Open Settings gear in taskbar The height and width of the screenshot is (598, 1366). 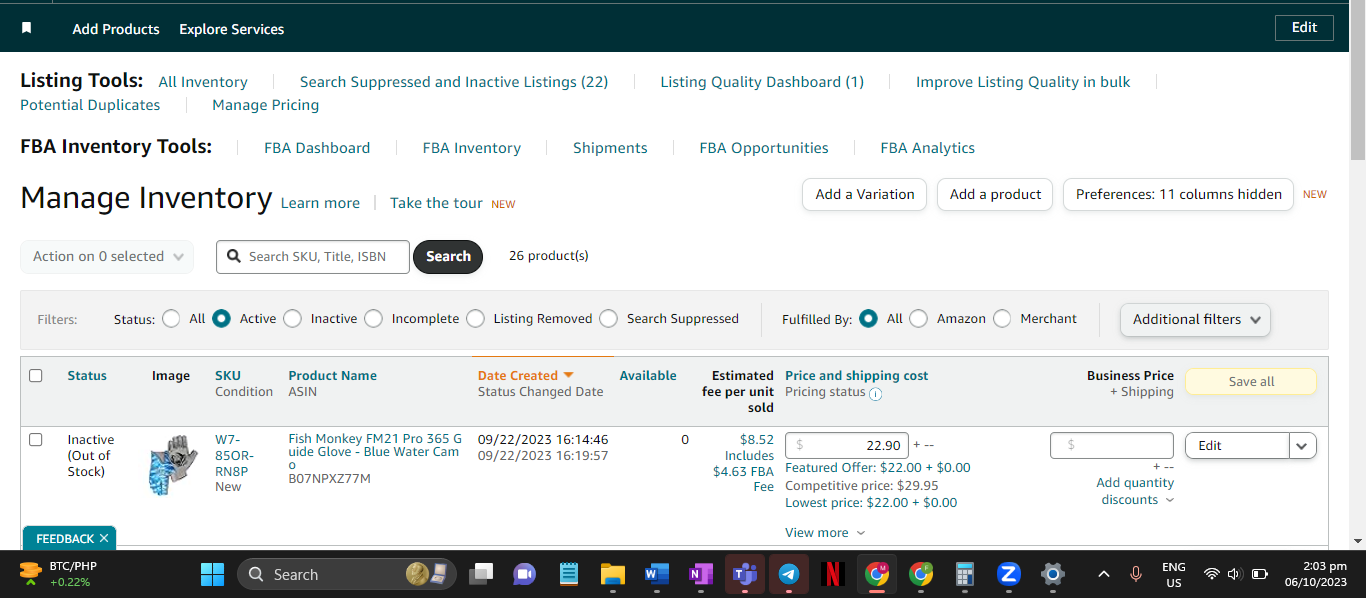click(x=1052, y=574)
